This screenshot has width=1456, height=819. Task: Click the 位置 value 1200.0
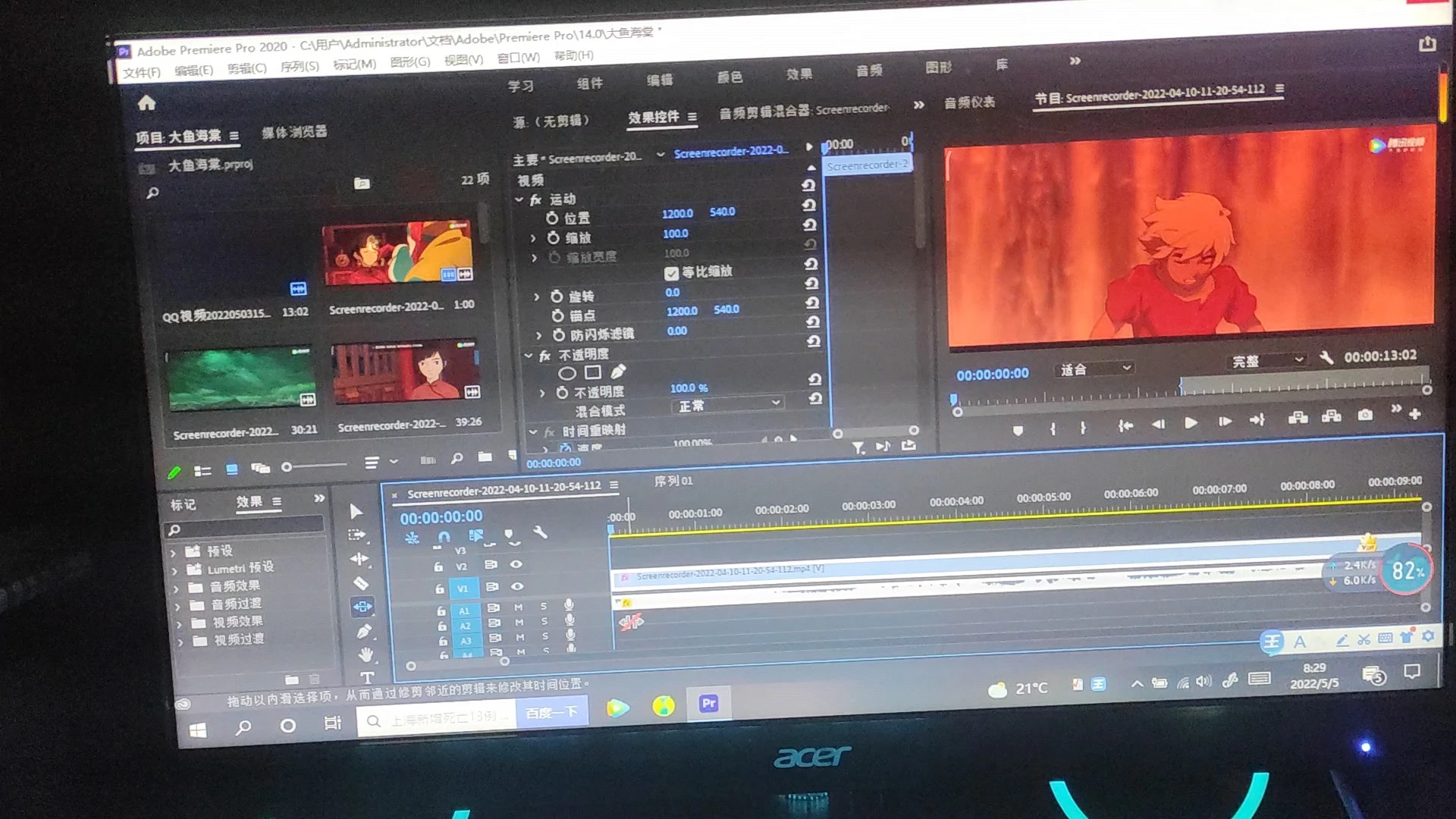[x=677, y=214]
